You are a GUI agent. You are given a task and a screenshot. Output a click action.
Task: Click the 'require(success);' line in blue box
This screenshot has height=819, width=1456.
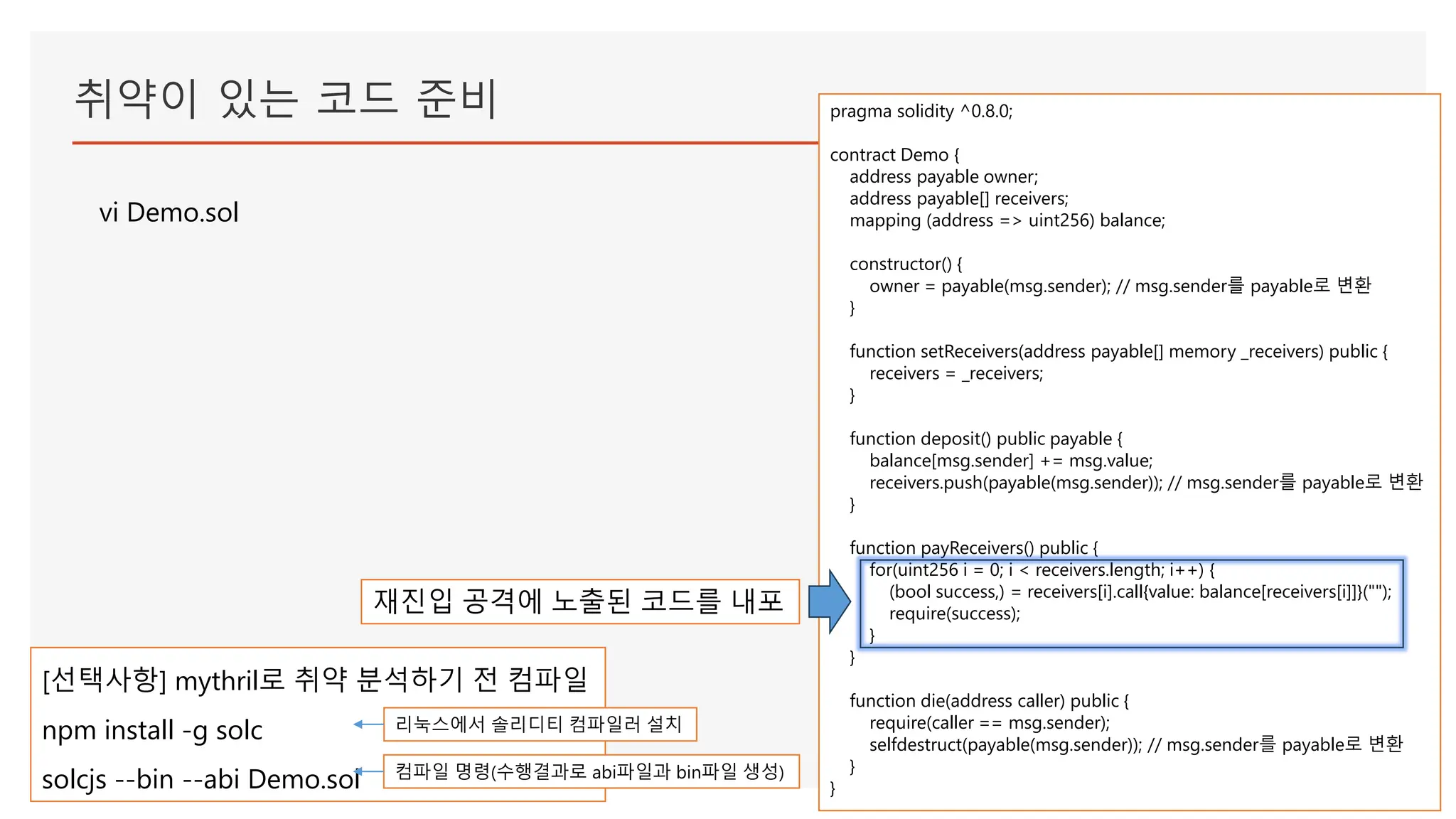[x=954, y=614]
